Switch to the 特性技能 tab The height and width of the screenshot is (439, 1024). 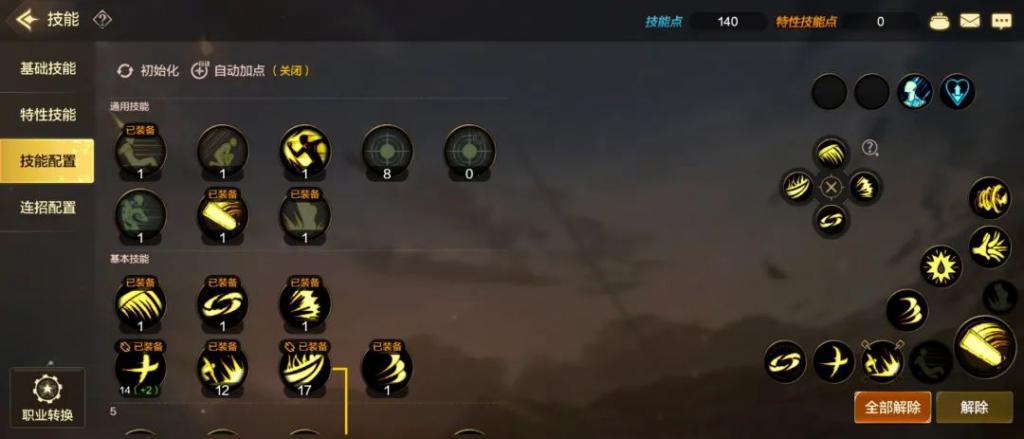point(47,115)
